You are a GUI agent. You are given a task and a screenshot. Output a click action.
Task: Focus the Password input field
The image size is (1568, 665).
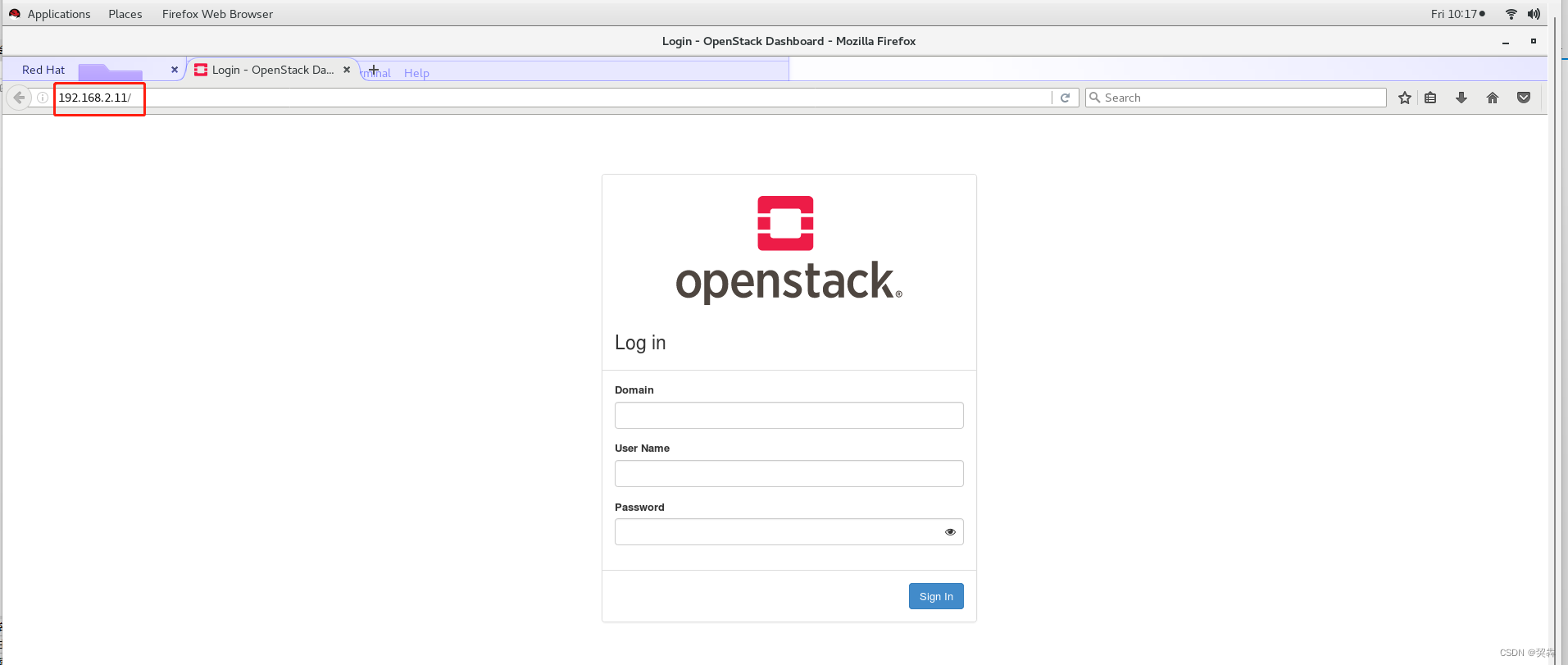(x=789, y=531)
